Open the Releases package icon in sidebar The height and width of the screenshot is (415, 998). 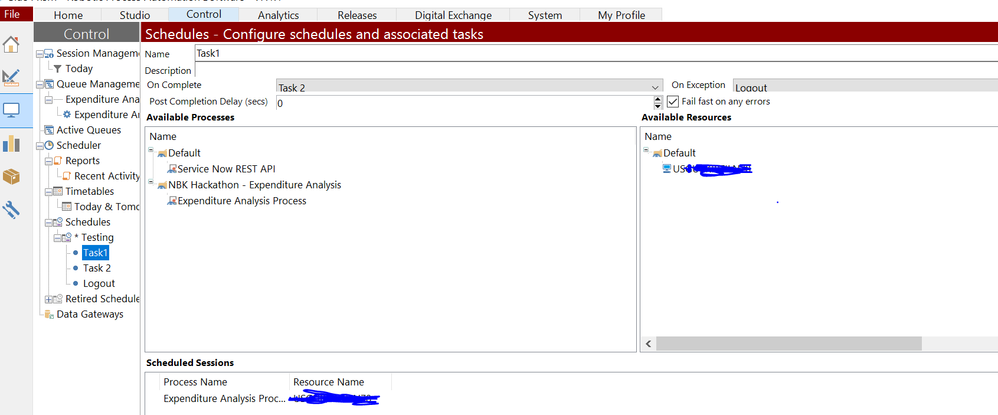pyautogui.click(x=11, y=176)
